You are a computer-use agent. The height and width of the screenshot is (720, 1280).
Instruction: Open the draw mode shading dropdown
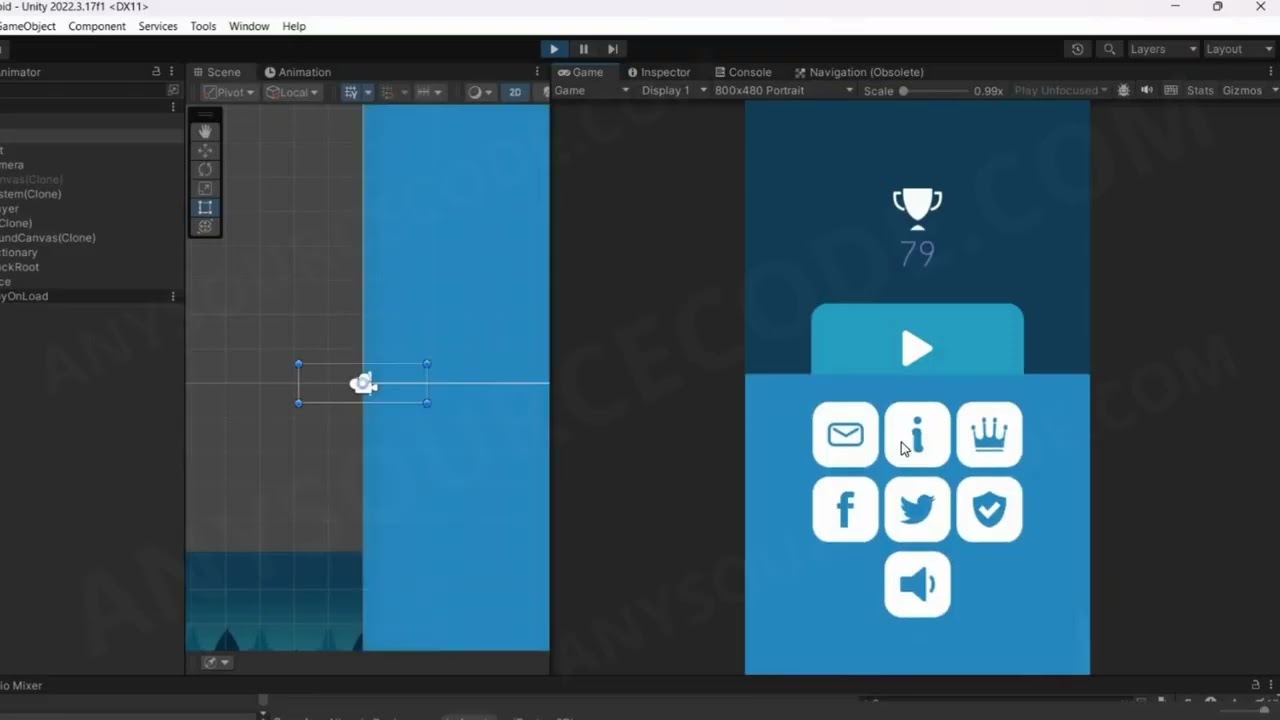[x=479, y=92]
